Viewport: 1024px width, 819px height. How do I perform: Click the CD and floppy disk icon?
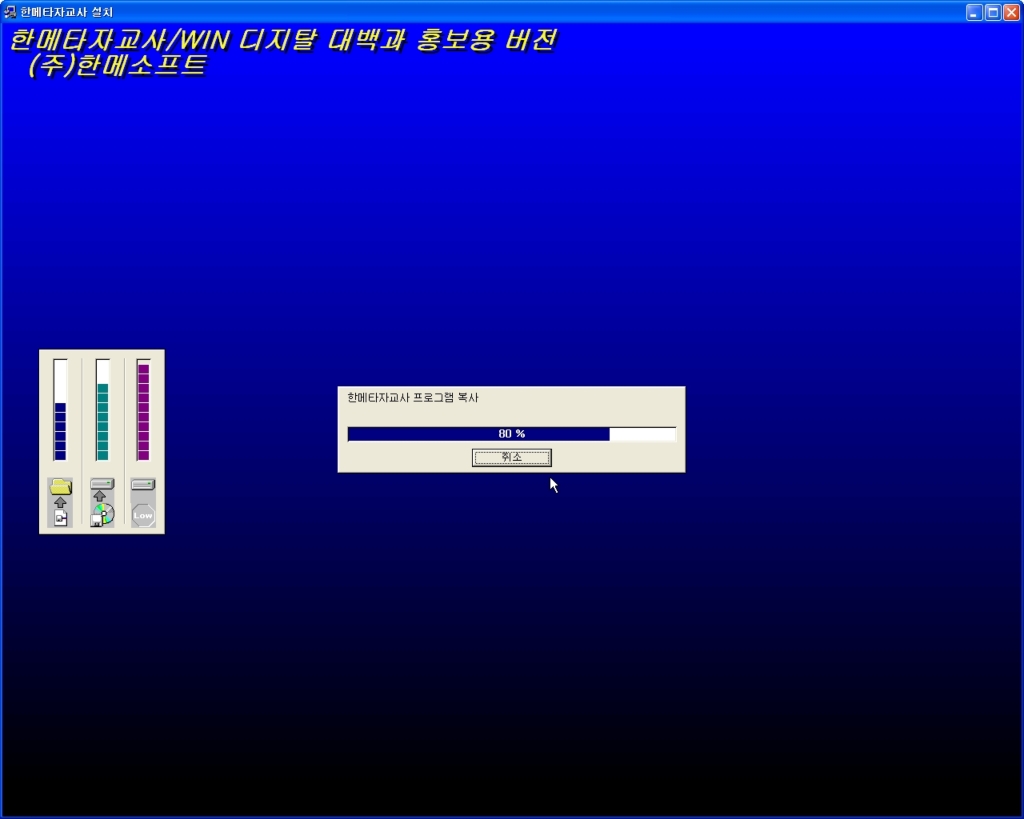[x=102, y=515]
